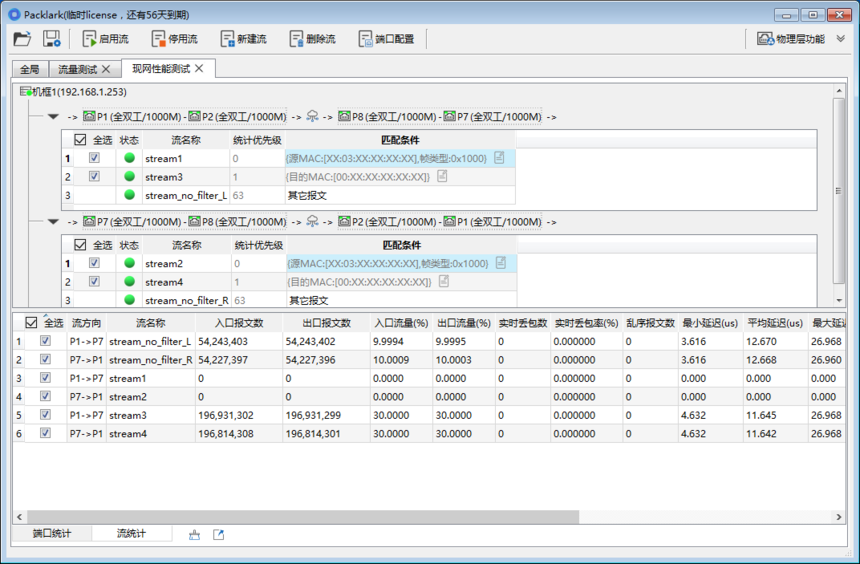Edit match condition icon for stream2
This screenshot has height=564, width=860.
(x=501, y=263)
